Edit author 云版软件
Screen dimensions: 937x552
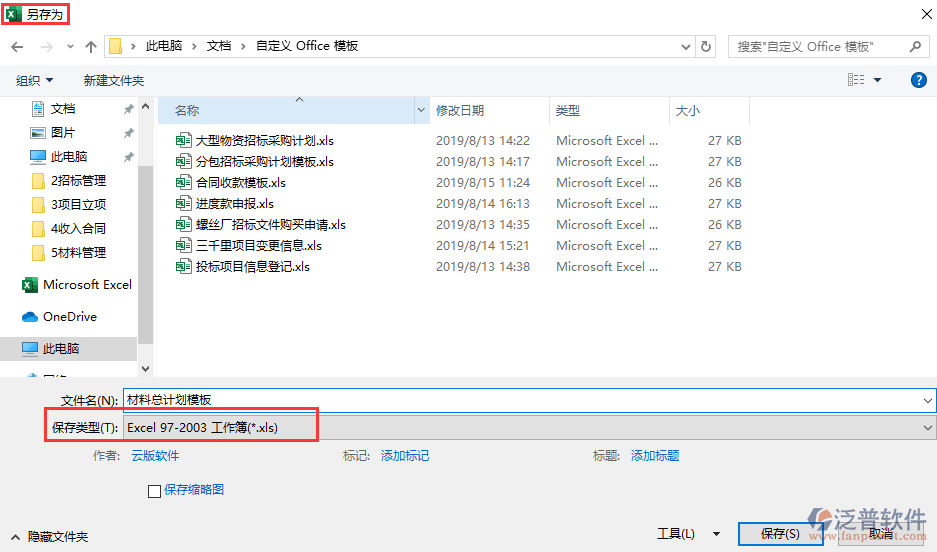click(155, 456)
